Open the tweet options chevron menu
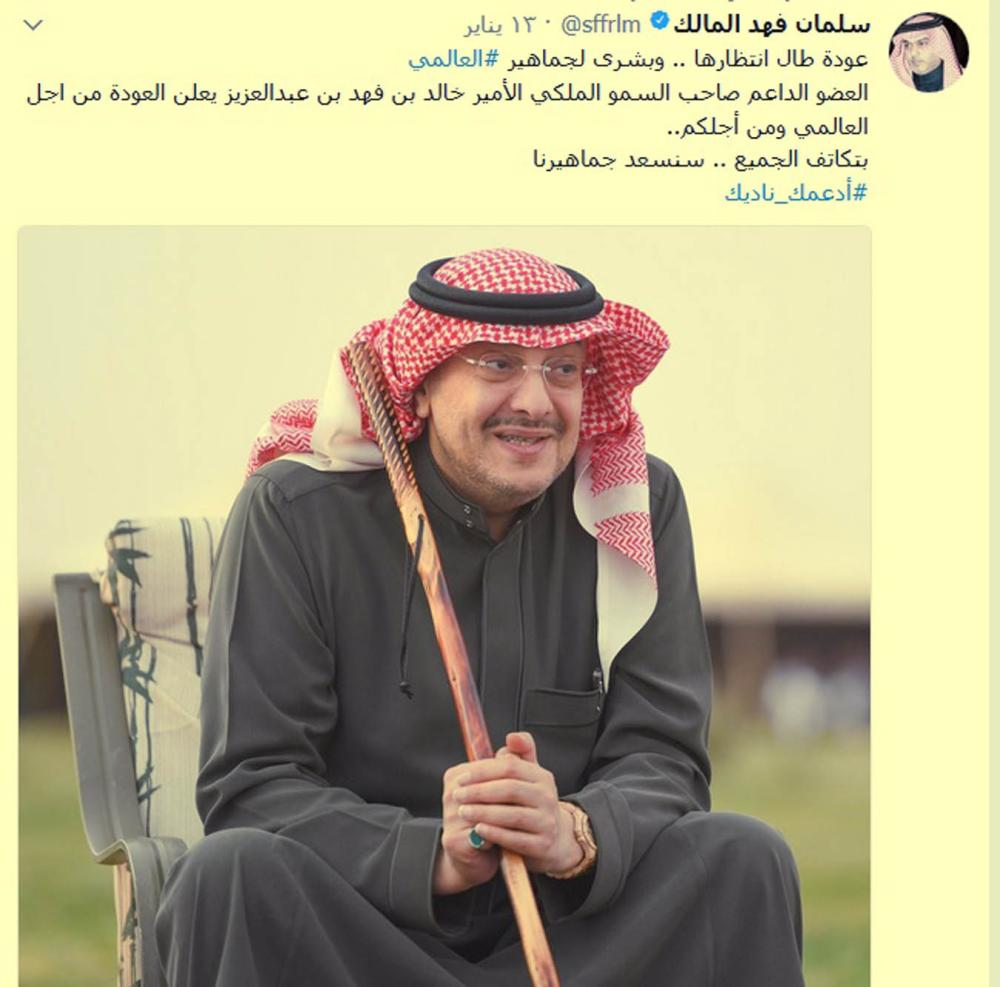This screenshot has width=1000, height=987. point(33,26)
